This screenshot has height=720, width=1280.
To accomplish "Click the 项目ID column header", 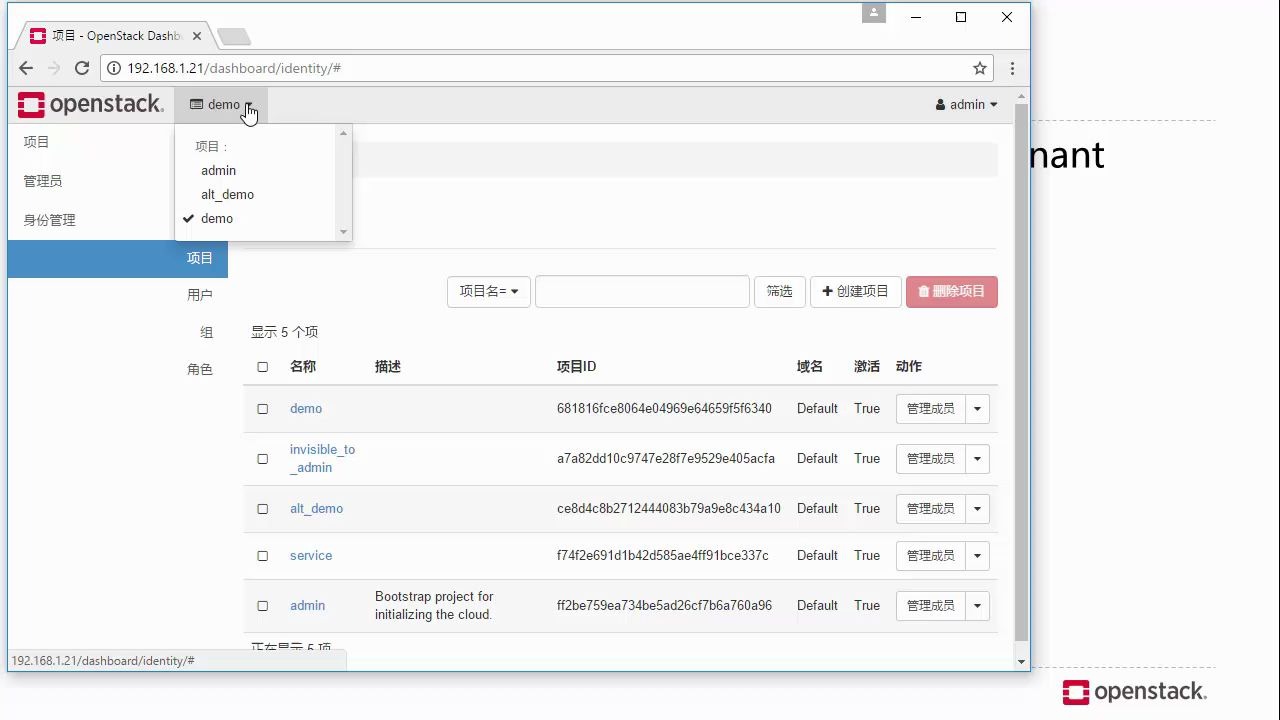I will click(576, 366).
